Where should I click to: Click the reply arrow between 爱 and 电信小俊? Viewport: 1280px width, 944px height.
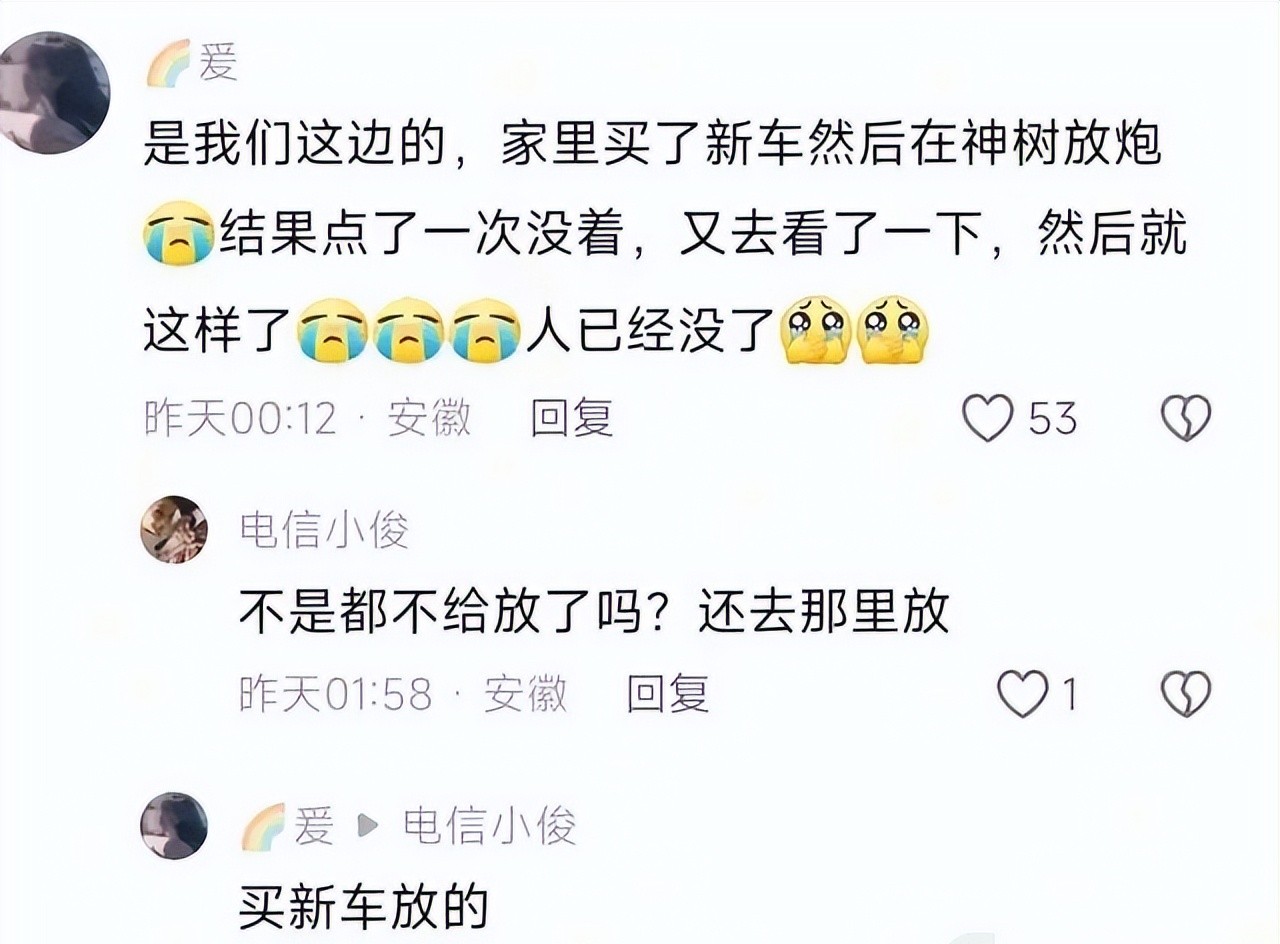(x=368, y=827)
